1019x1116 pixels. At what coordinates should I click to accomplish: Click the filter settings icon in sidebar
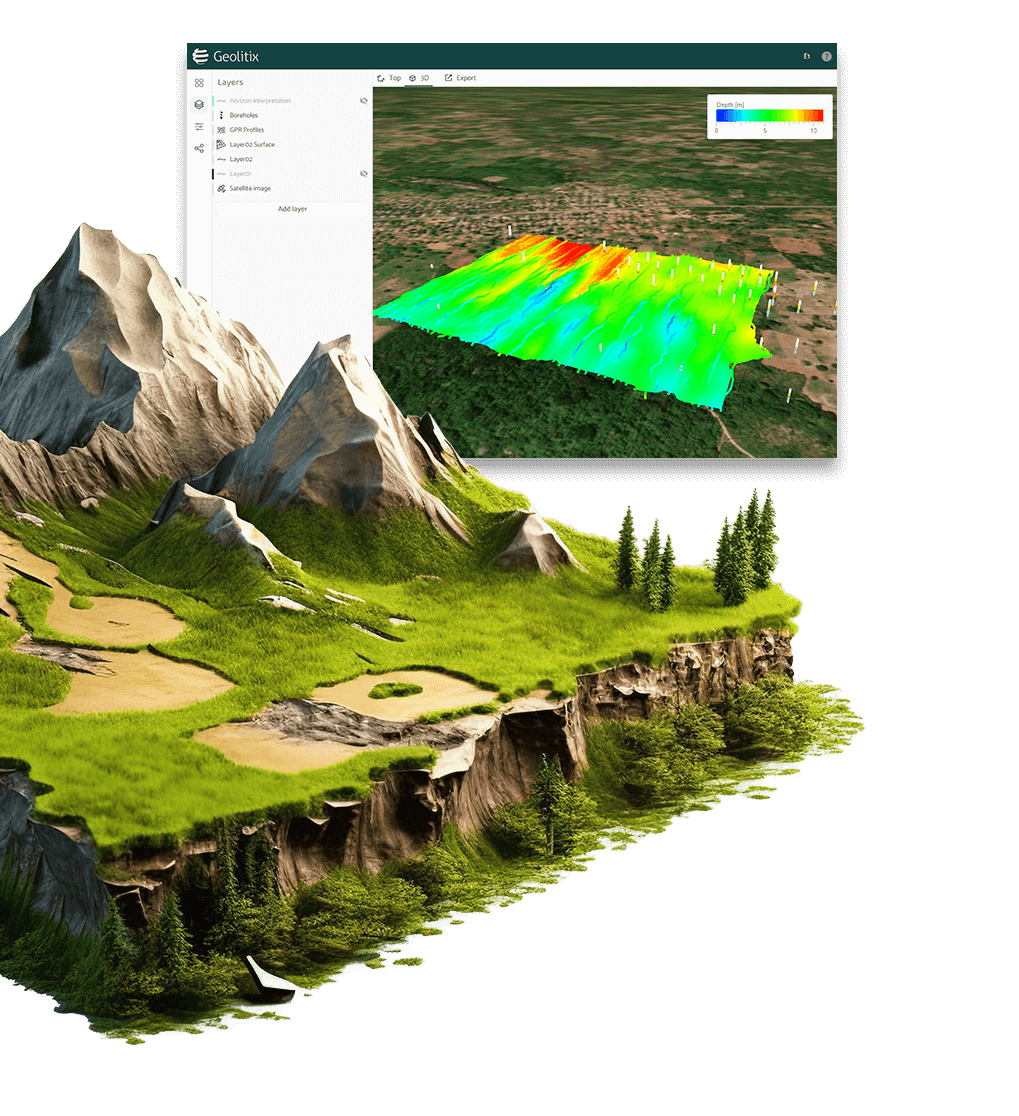199,127
